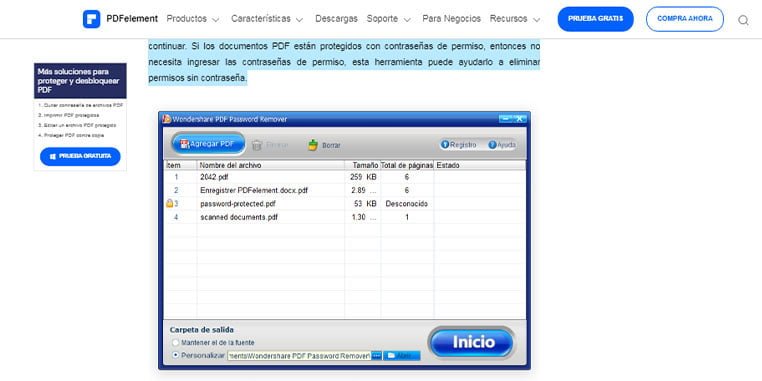Close the PDF Password Remover window
Viewport: 762px width, 381px height.
coord(520,119)
